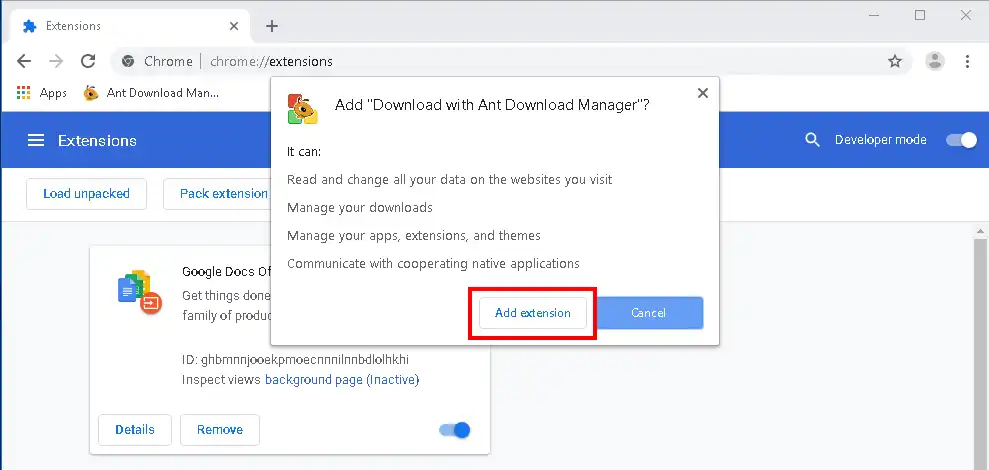
Task: Click 'Manage your apps, extensions, and themes' text
Action: [414, 235]
